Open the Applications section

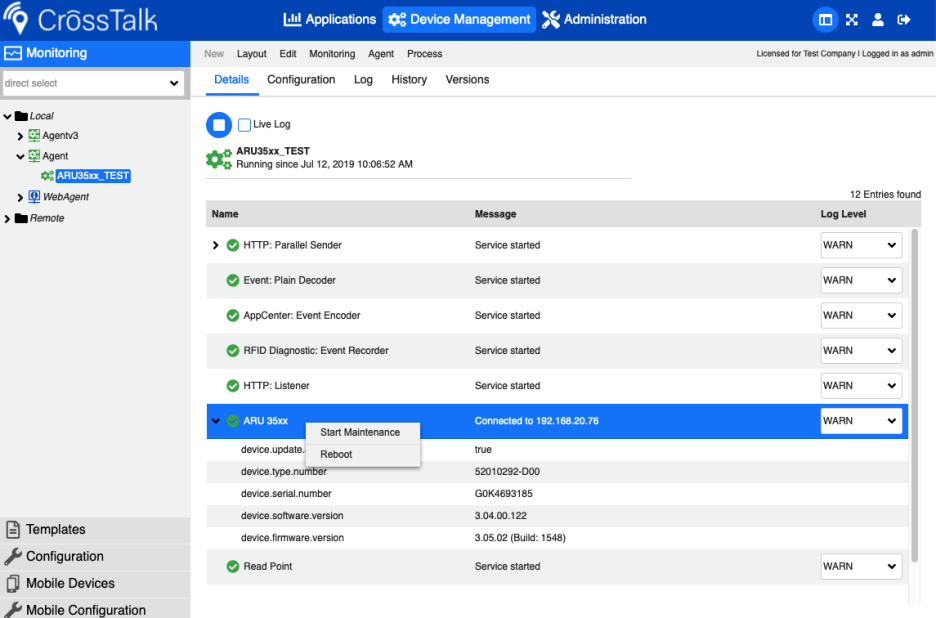[330, 20]
